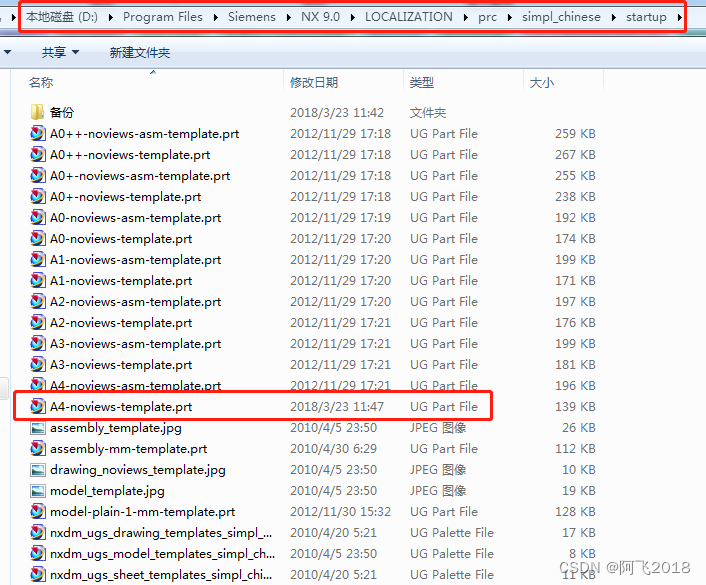Navigate to simpl_chinese in address bar

pyautogui.click(x=561, y=17)
